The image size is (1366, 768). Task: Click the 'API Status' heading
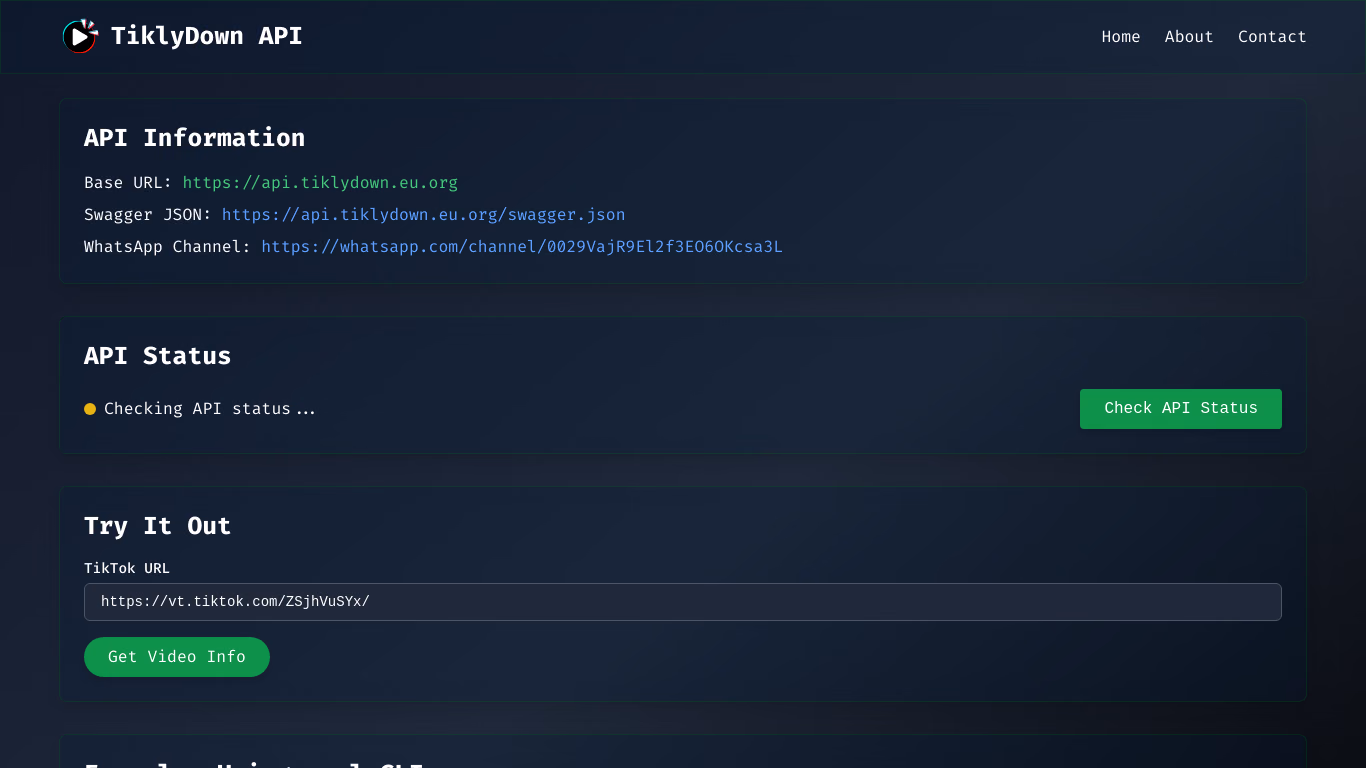pyautogui.click(x=158, y=356)
